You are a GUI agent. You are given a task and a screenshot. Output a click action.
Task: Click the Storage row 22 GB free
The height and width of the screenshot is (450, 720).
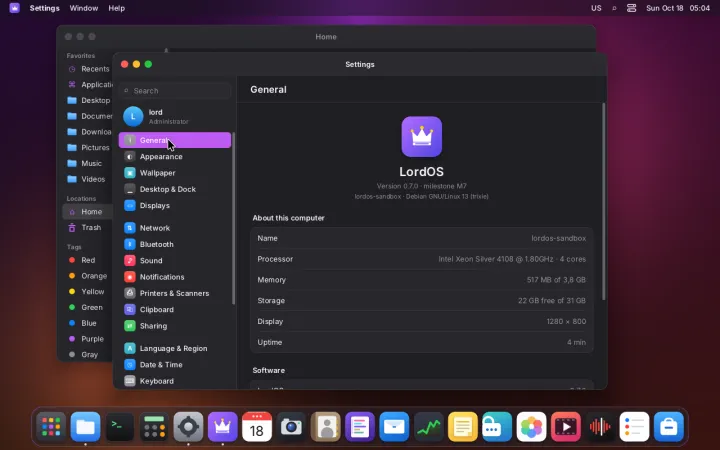551,301
